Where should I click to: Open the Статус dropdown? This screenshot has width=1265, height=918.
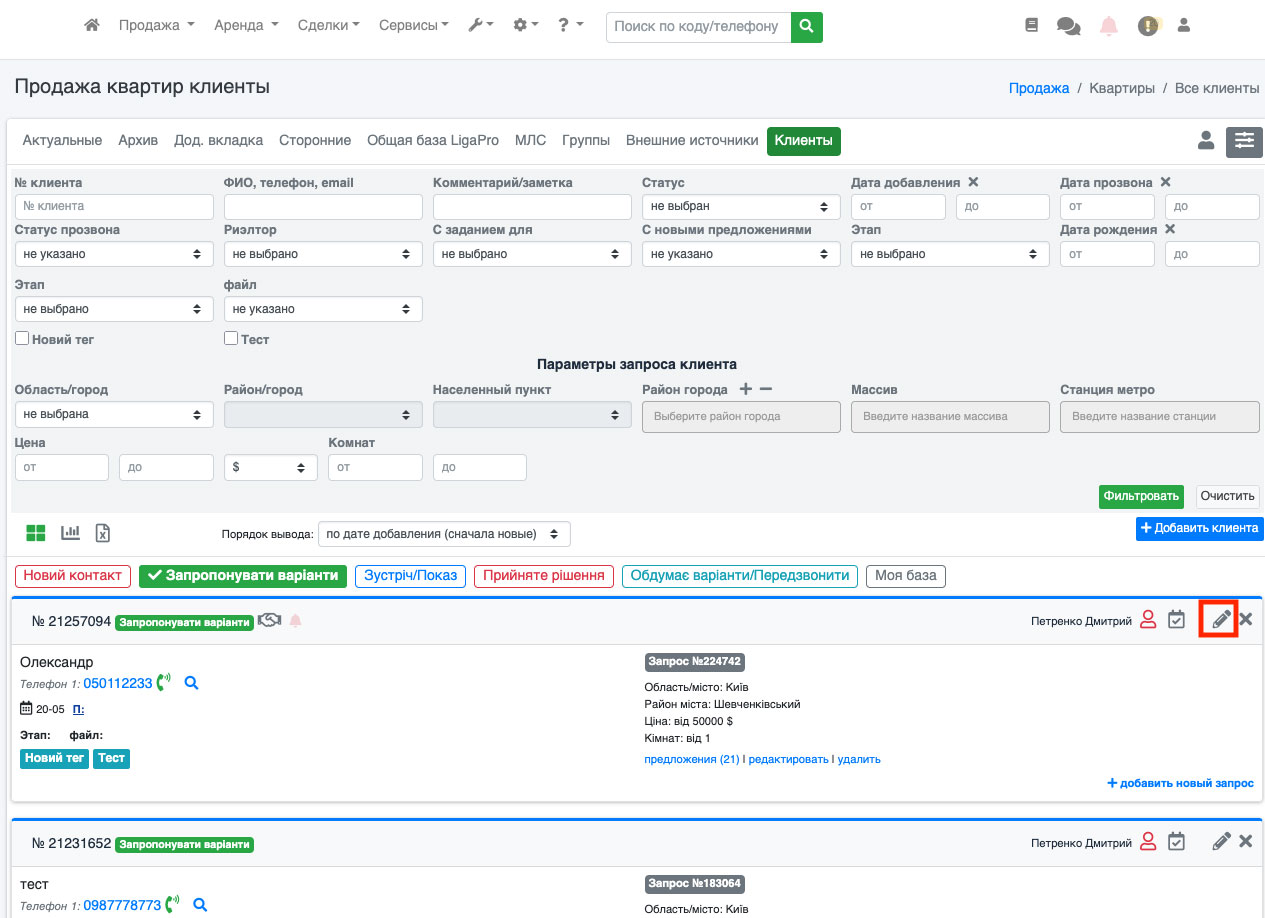coord(740,206)
